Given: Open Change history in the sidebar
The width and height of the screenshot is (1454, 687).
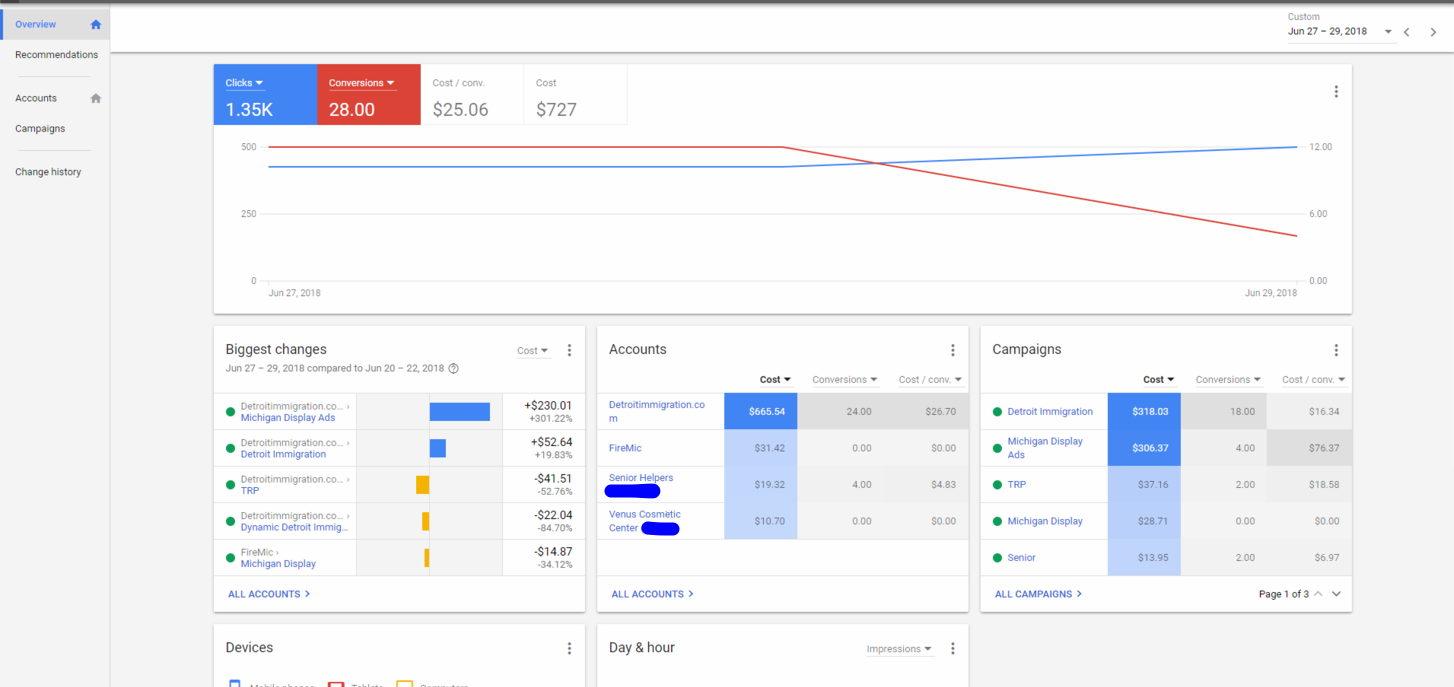Looking at the screenshot, I should click(48, 172).
